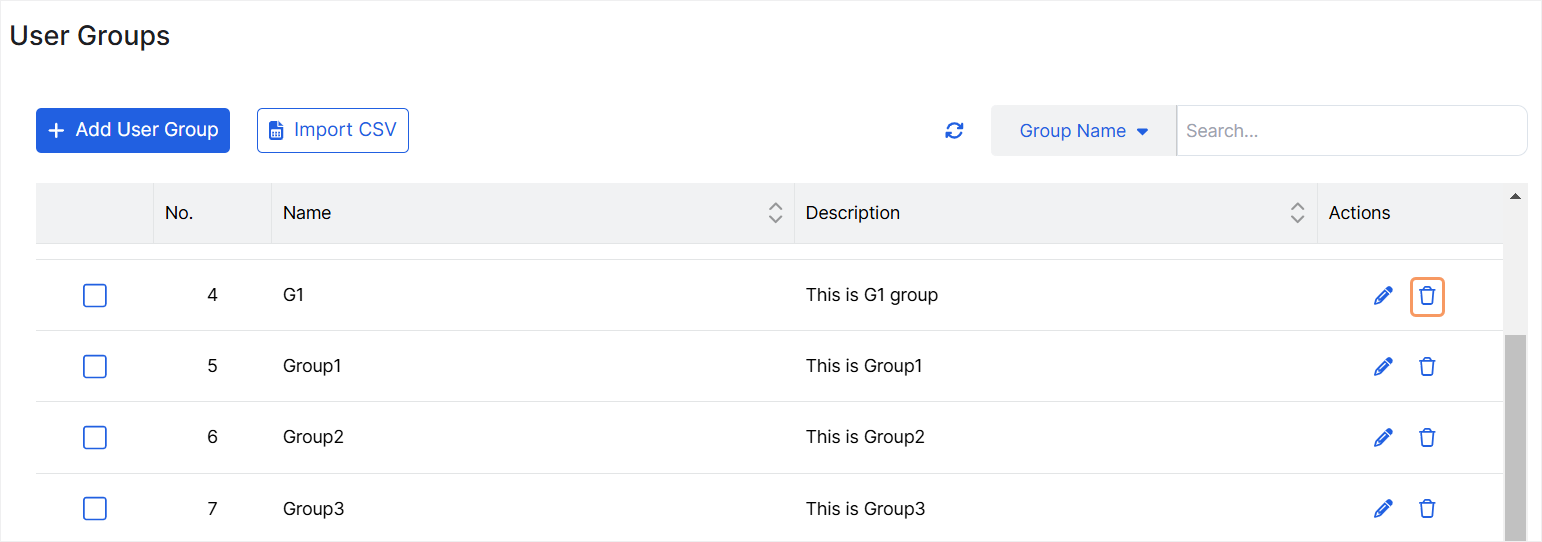This screenshot has width=1542, height=542.
Task: Click the pencil icon for Group3
Action: 1383,509
